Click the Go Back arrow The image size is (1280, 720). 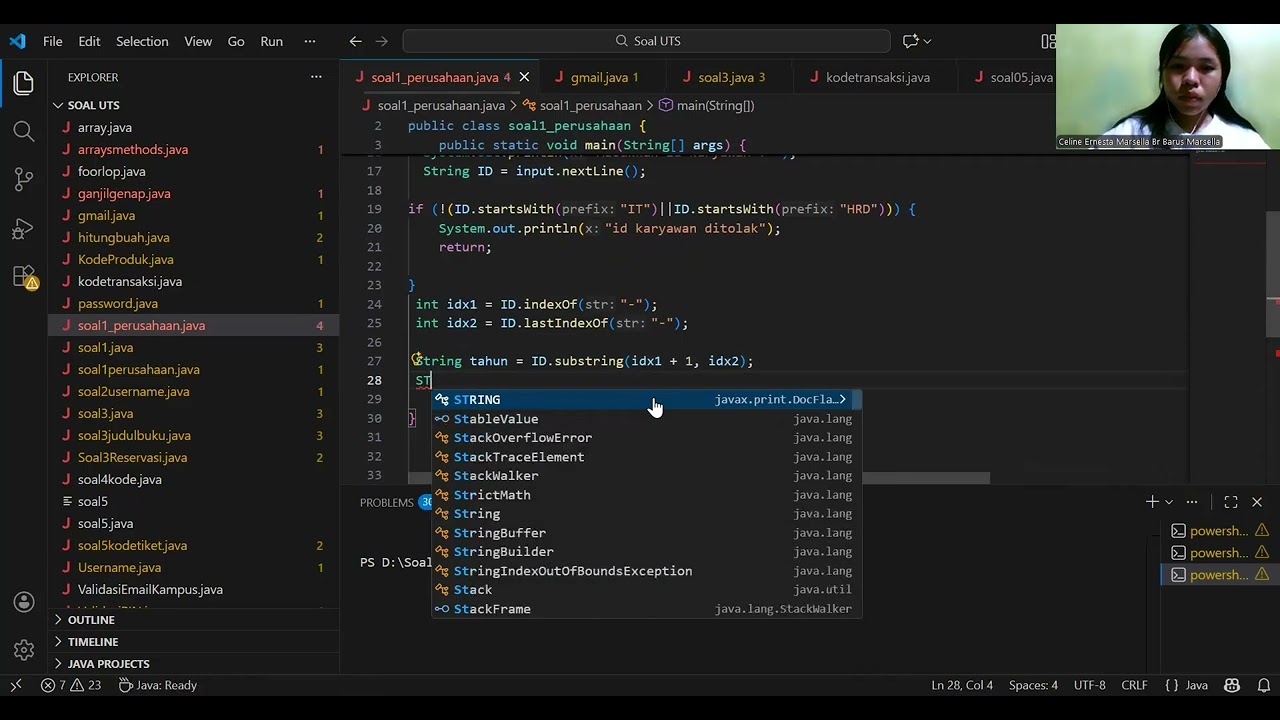(x=355, y=41)
